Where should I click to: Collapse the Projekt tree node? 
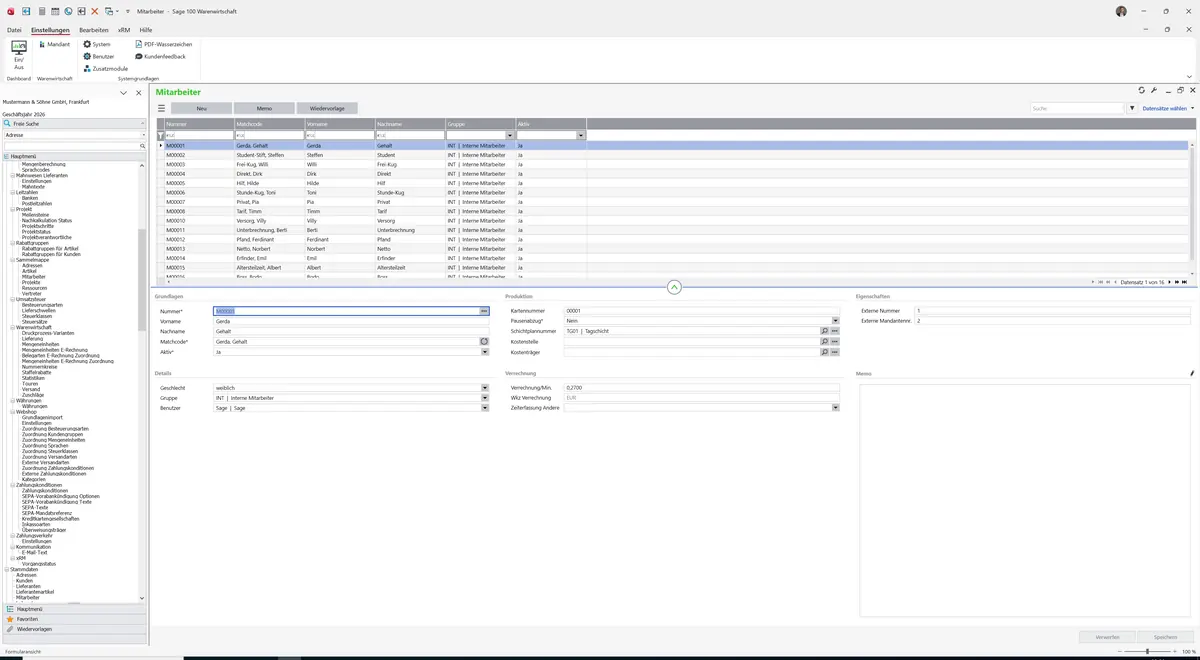coord(12,209)
